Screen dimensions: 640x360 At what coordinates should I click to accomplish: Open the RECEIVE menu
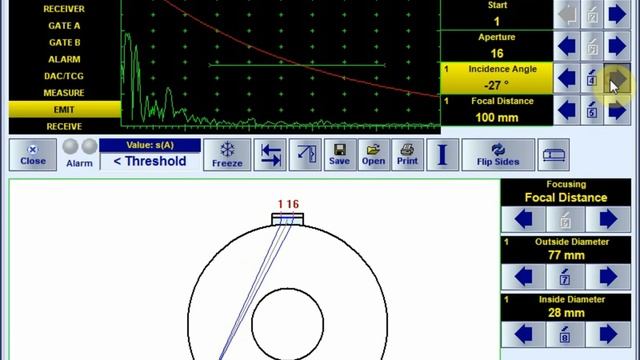point(64,126)
